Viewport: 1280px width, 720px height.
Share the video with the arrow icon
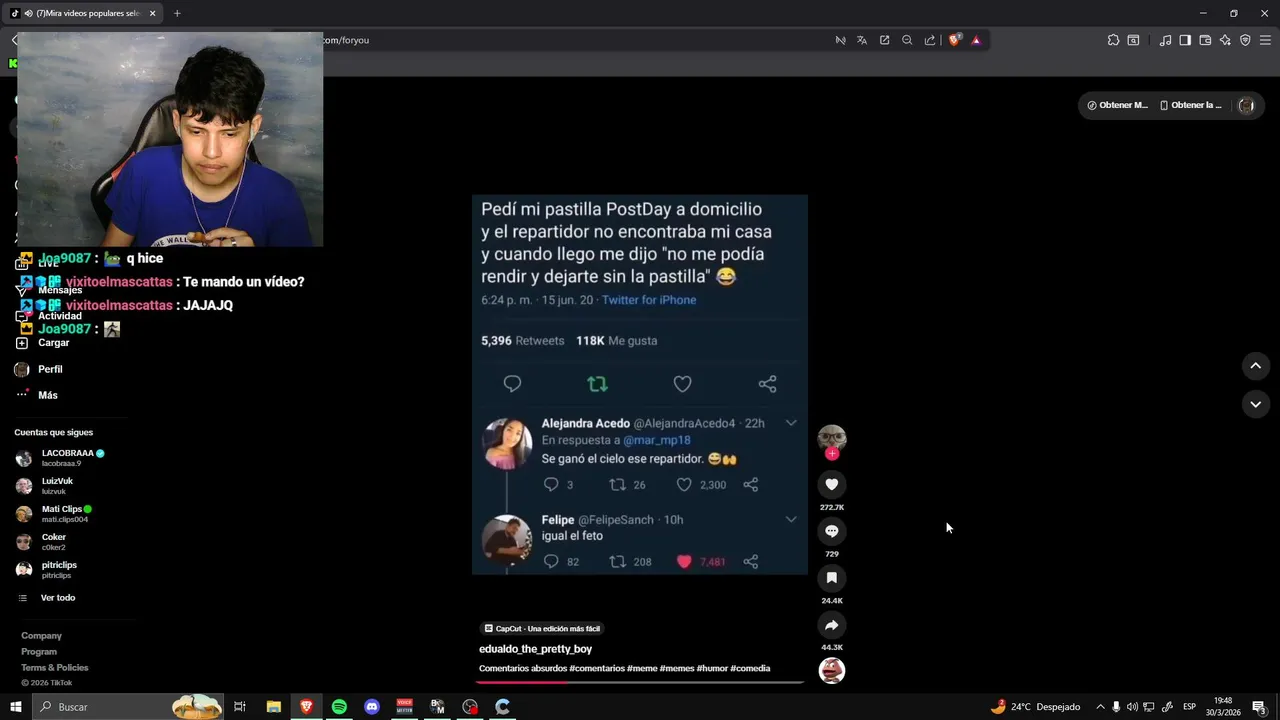(x=831, y=625)
